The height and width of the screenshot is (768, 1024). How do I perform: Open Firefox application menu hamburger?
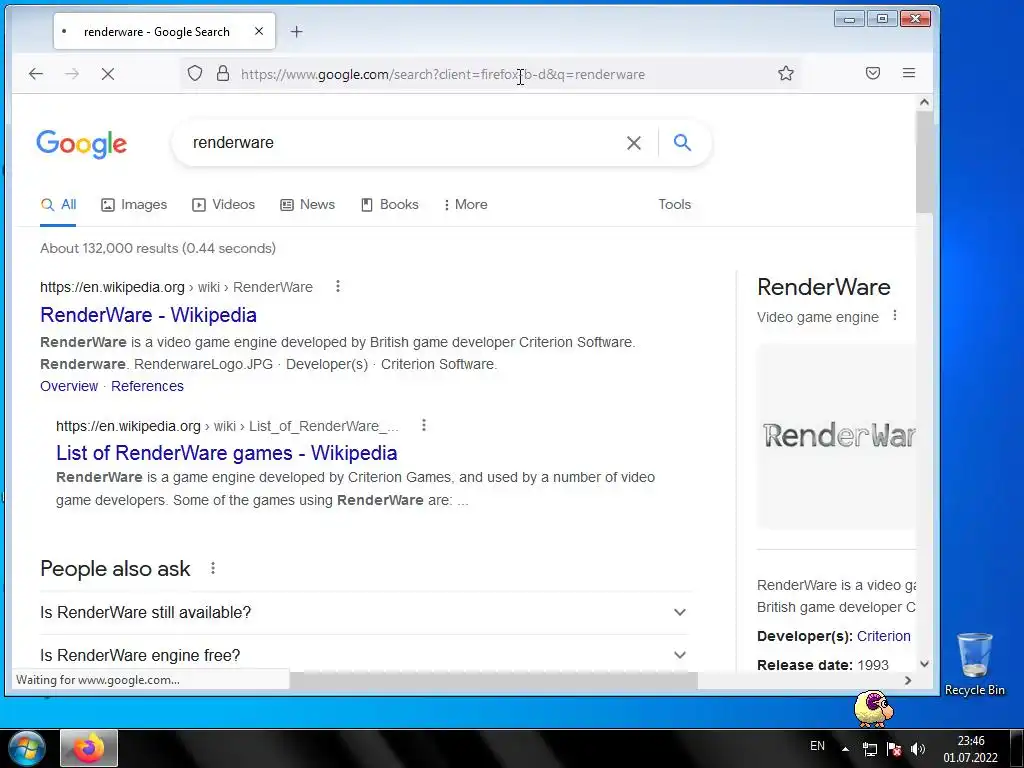(x=908, y=73)
